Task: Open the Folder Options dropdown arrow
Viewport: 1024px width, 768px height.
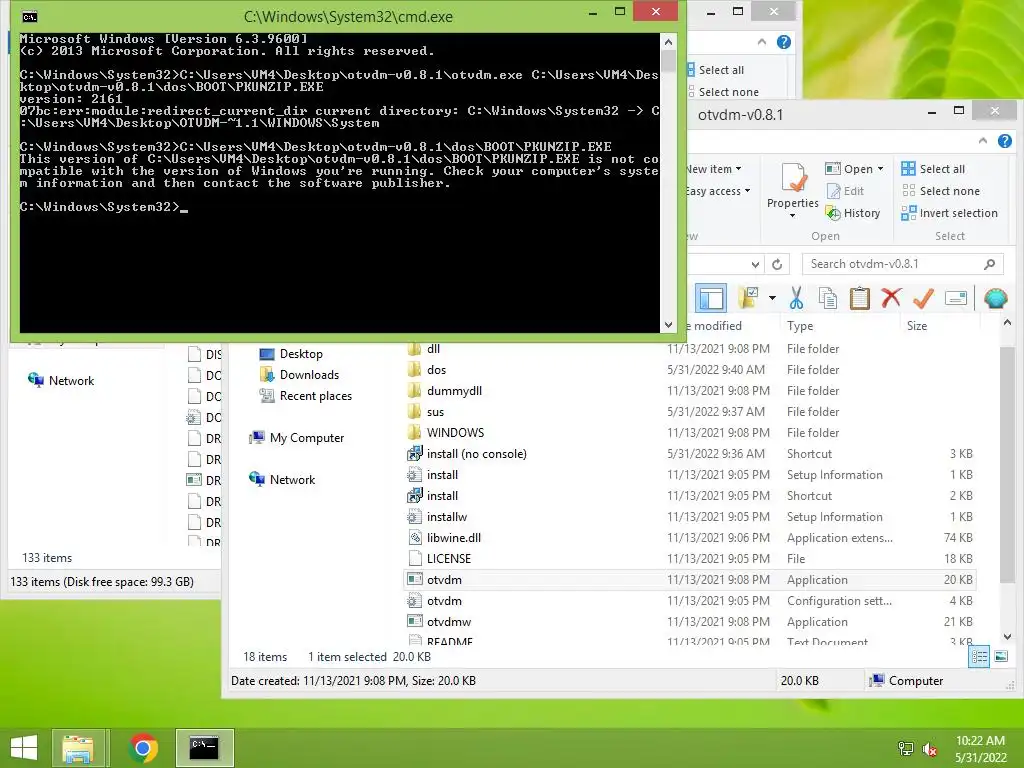Action: pos(772,298)
